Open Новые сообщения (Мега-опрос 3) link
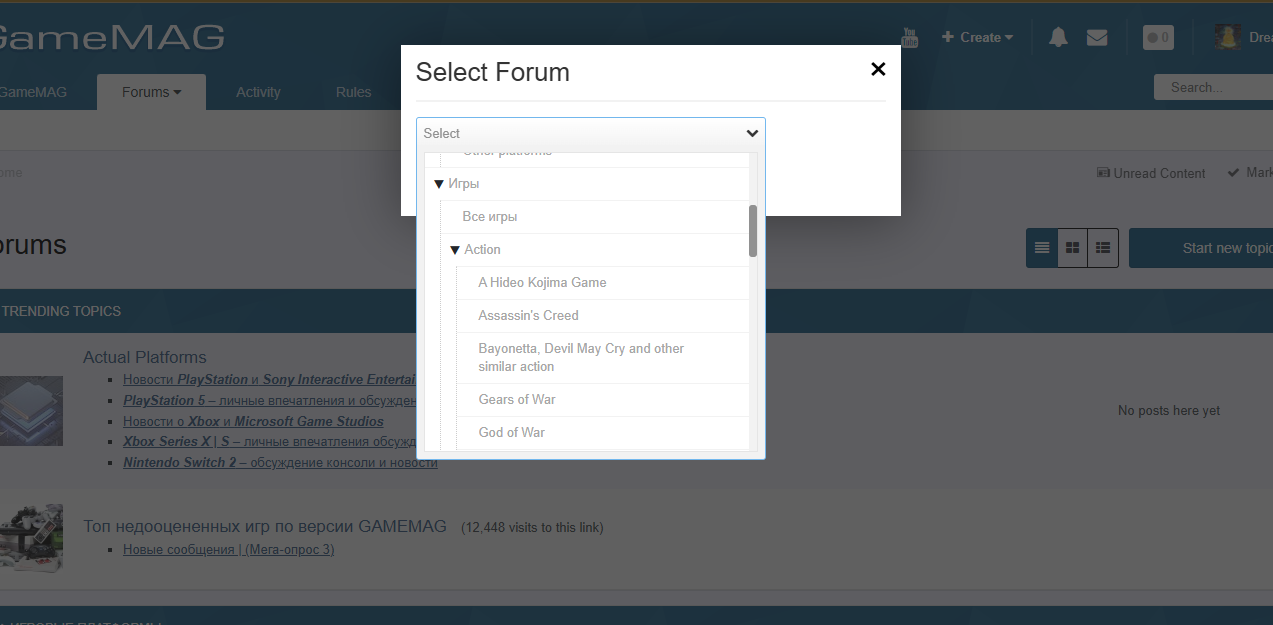1273x625 pixels. click(x=228, y=550)
